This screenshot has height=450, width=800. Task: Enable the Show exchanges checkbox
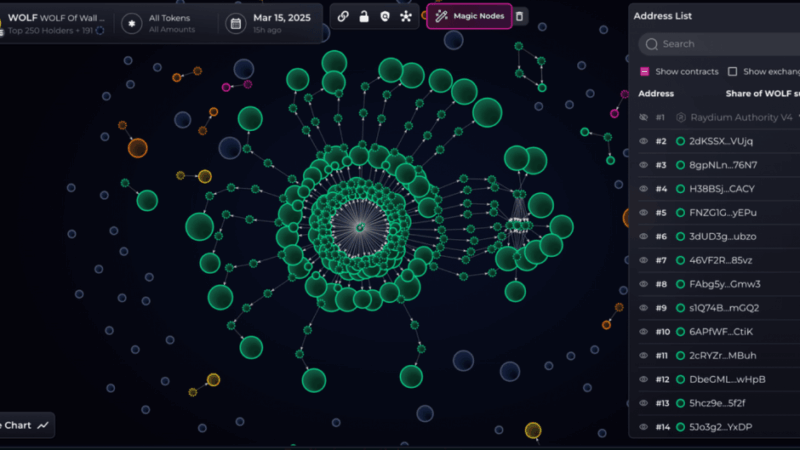pos(732,71)
